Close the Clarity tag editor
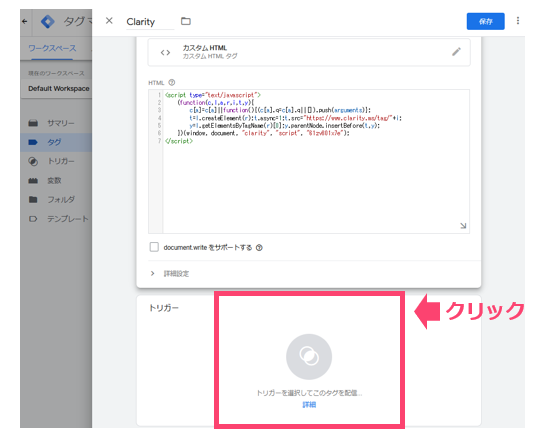This screenshot has height=442, width=560. (109, 21)
